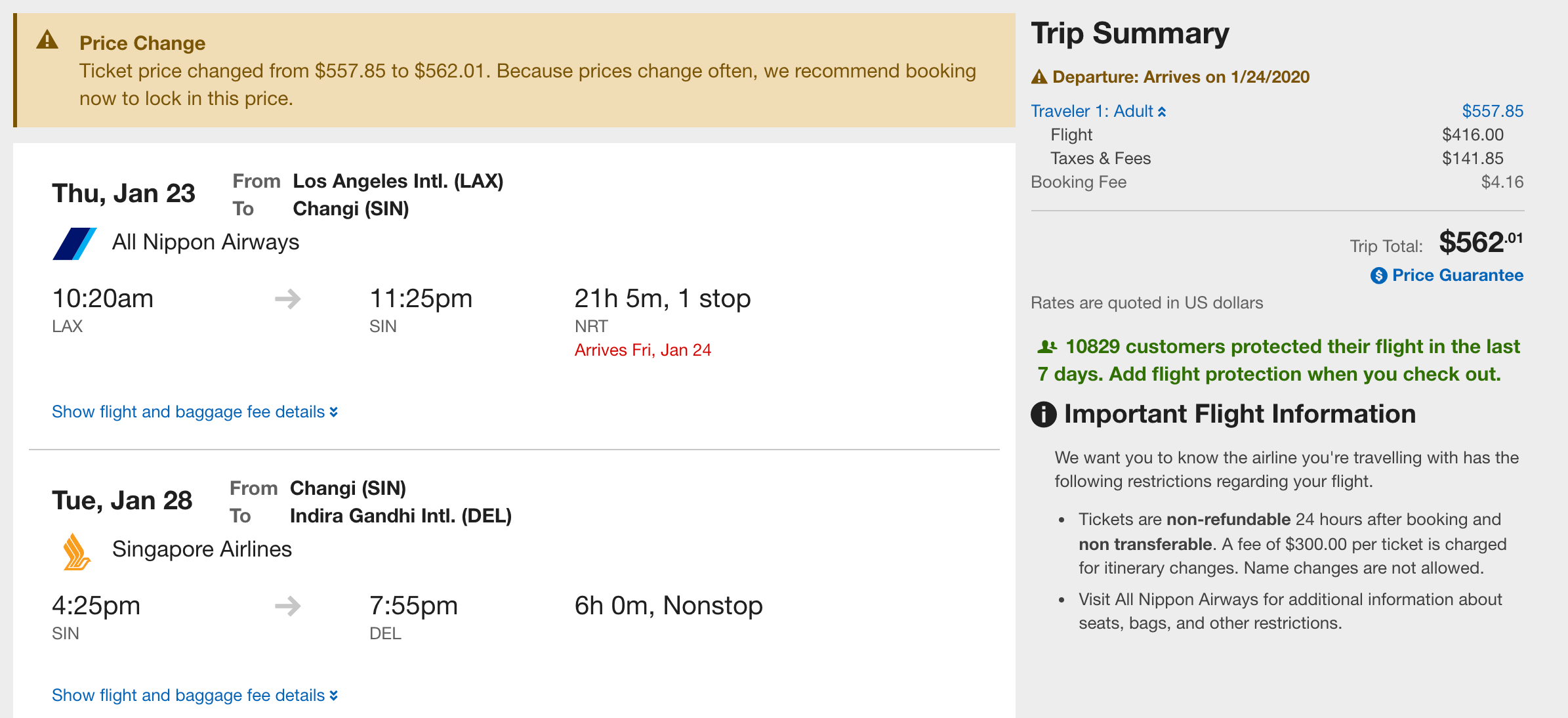Click the arrow between 10:20am and 11:25pm

pos(287,299)
